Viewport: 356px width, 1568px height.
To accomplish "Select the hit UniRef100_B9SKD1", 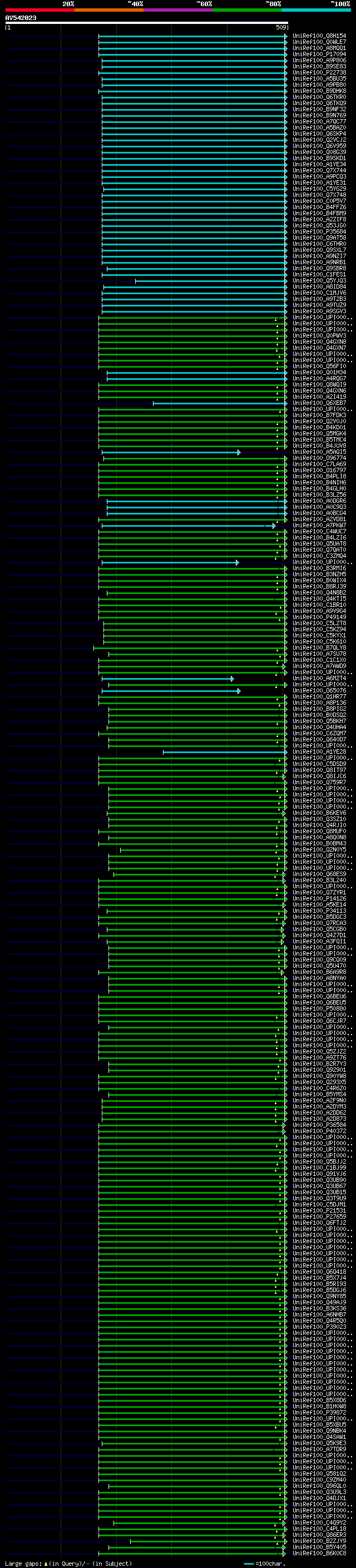I will click(x=319, y=159).
